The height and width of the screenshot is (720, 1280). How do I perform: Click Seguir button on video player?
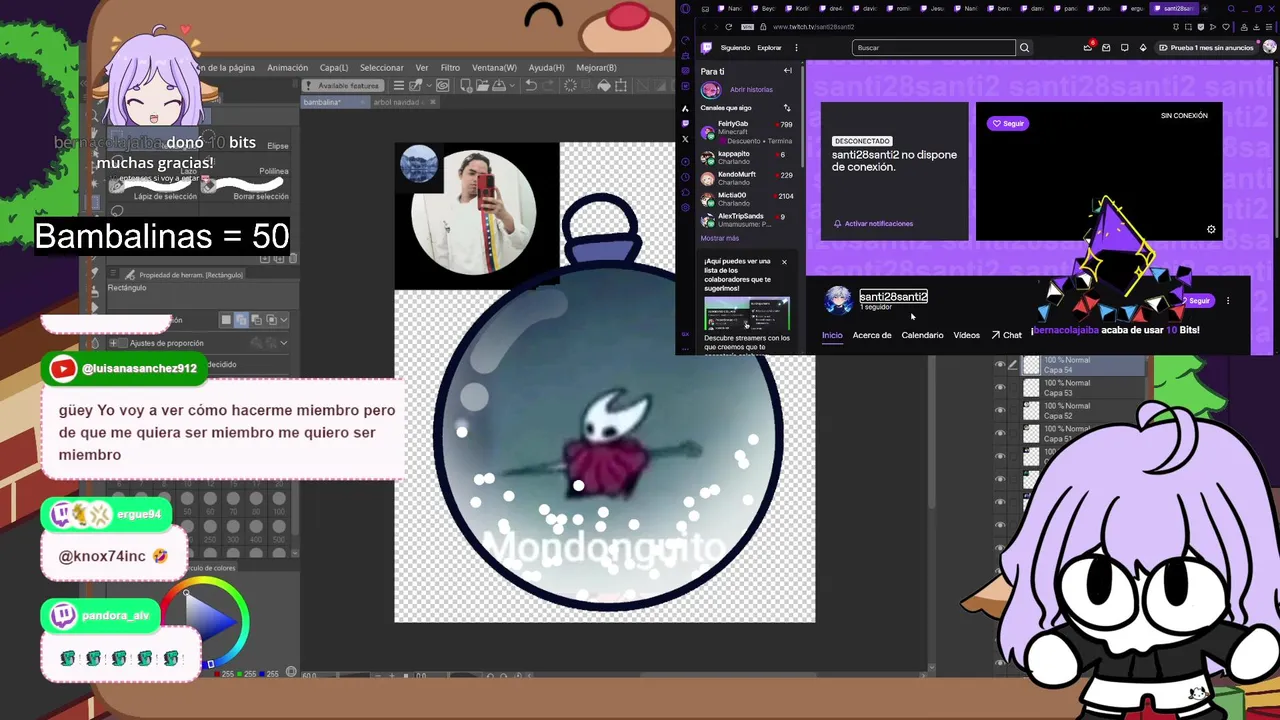point(1008,124)
